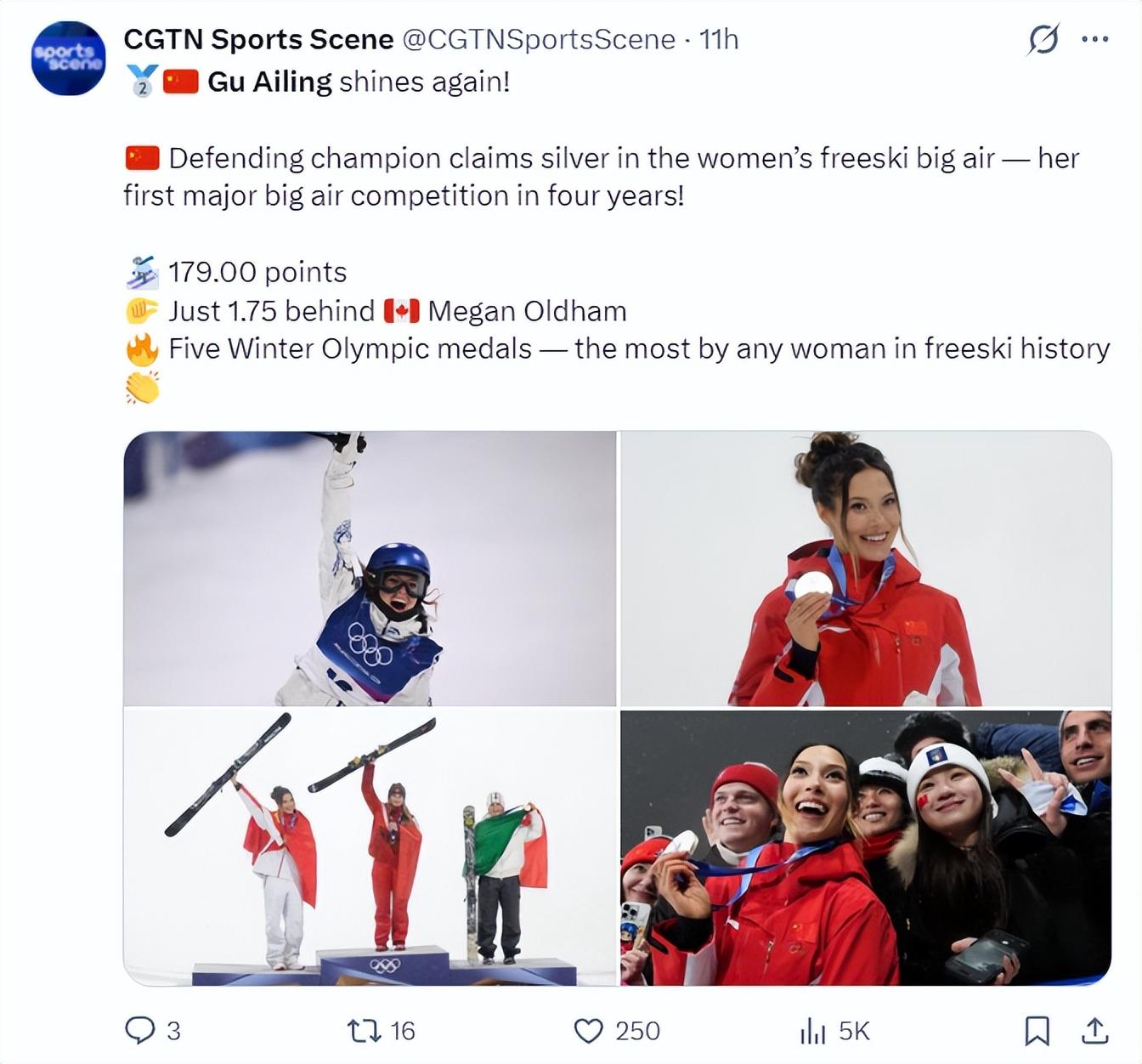Open the skier celebrating photo in blue helmet

(370, 568)
